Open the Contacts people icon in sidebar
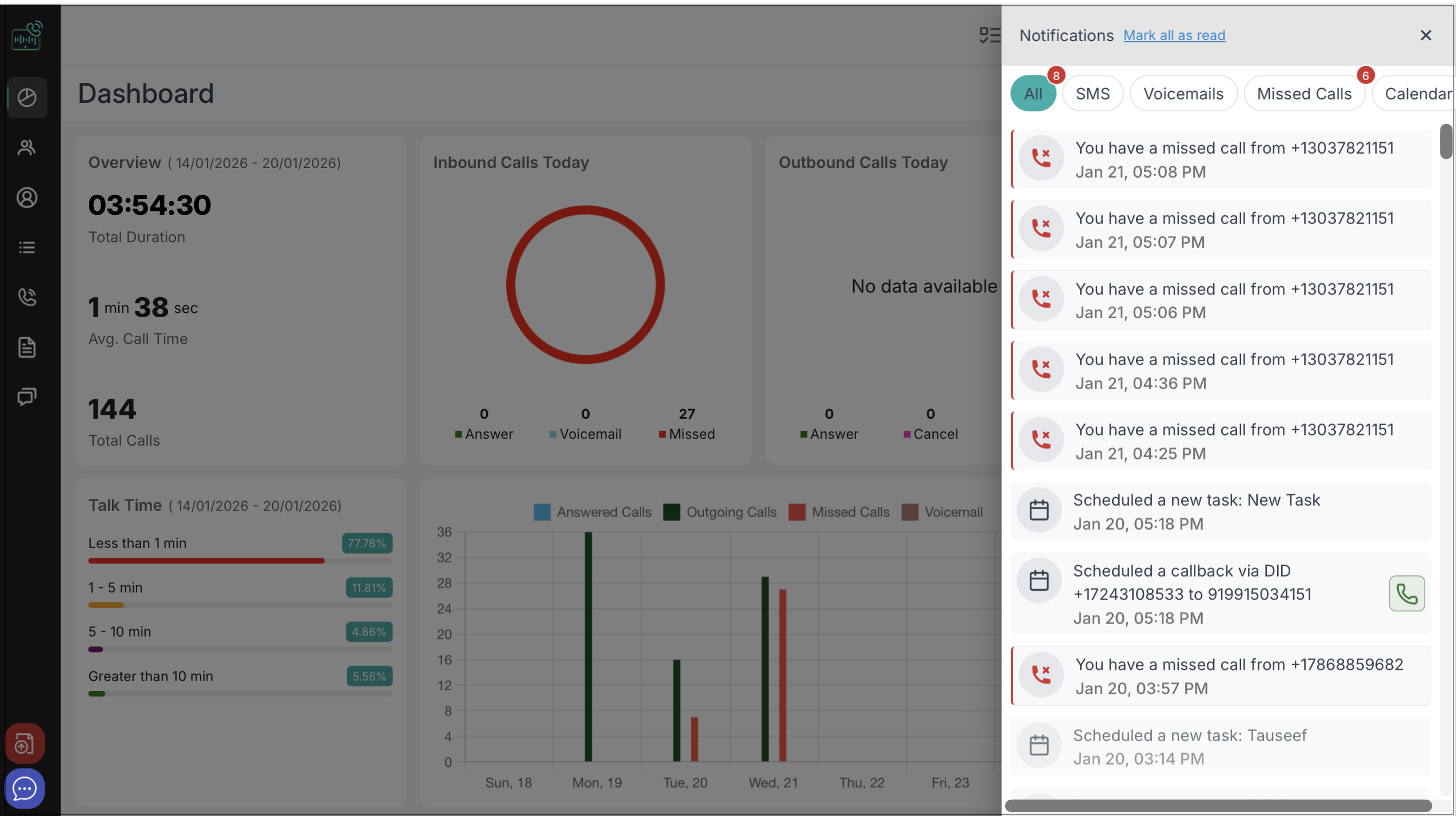The image size is (1456, 816). 26,147
